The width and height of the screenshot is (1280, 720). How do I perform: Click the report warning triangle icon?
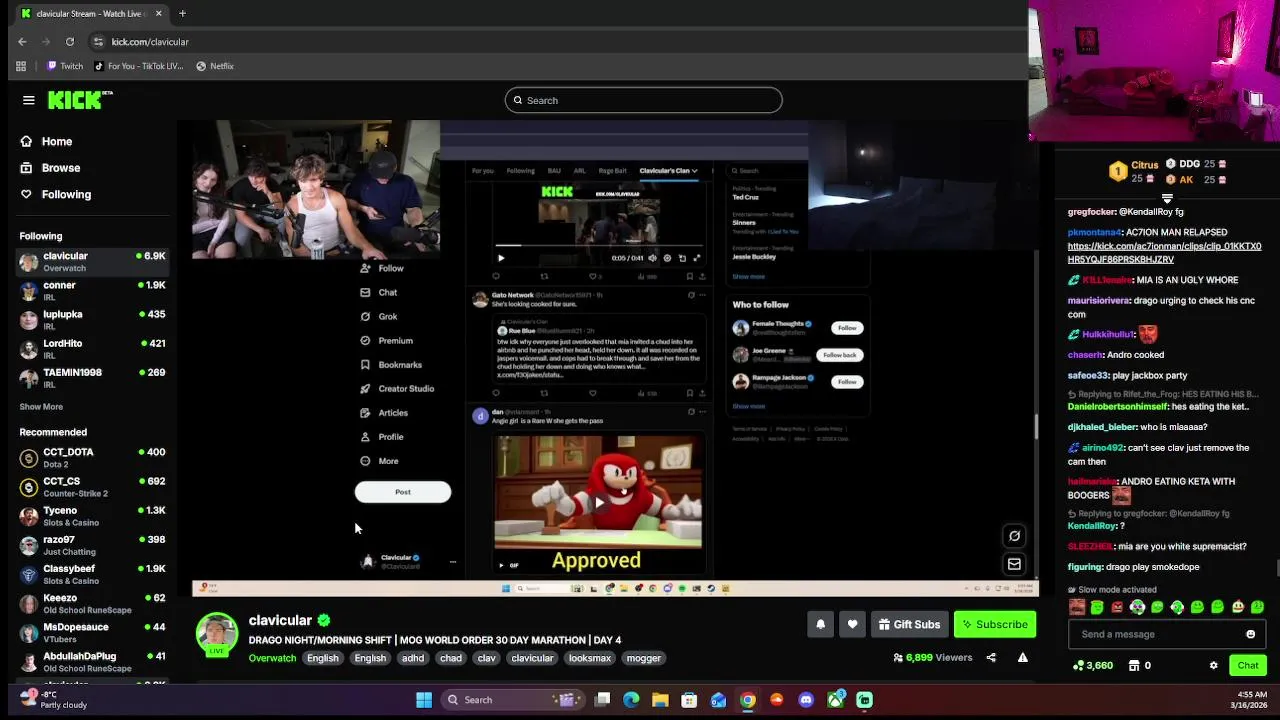click(1022, 658)
